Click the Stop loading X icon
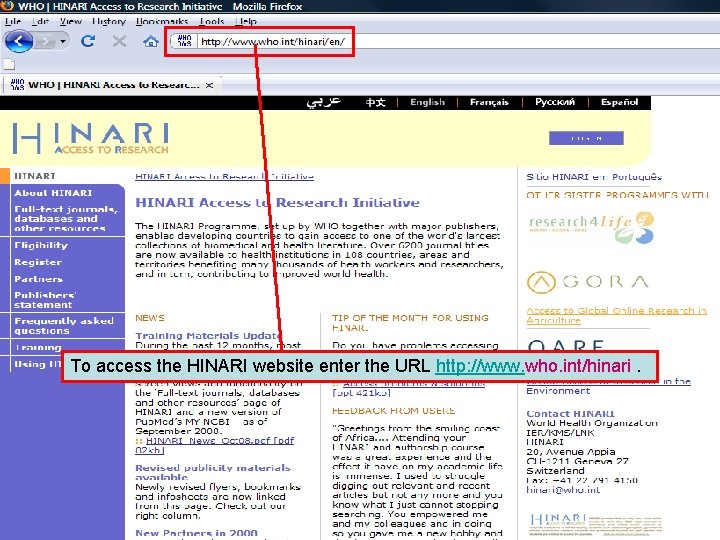Screen dimensions: 720x540 pyautogui.click(x=119, y=41)
